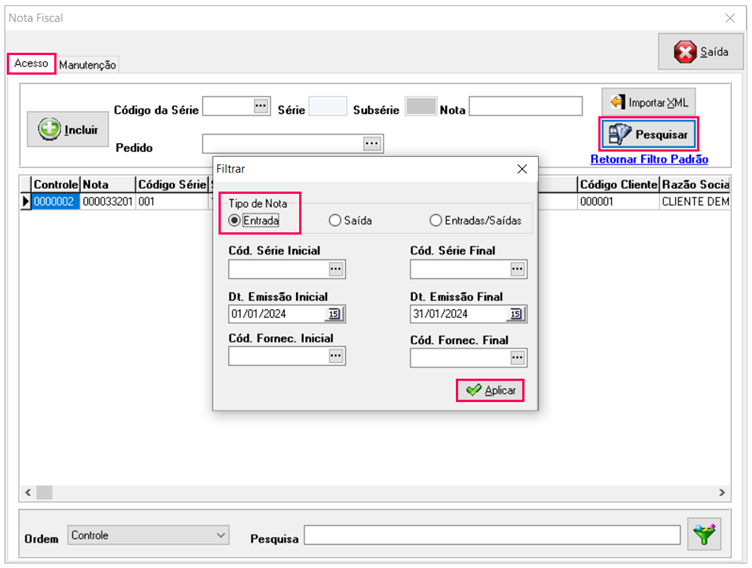Select the Entrada radio option
The width and height of the screenshot is (752, 568).
point(235,221)
